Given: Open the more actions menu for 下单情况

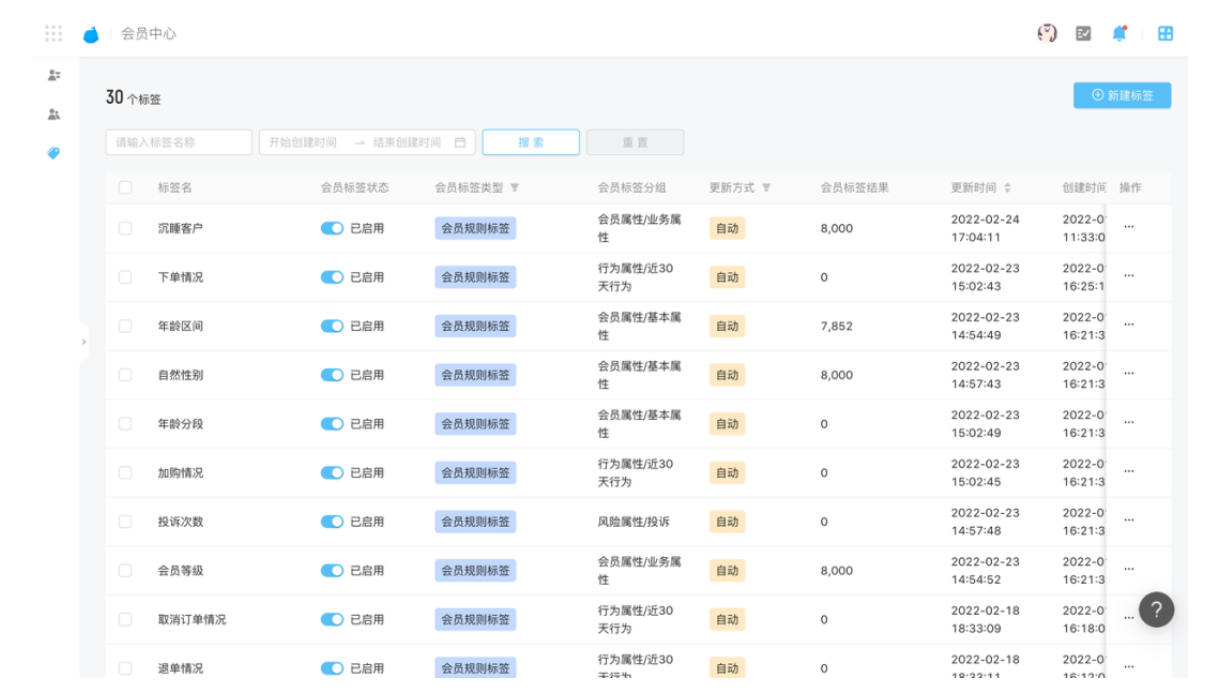Looking at the screenshot, I should tap(1129, 276).
